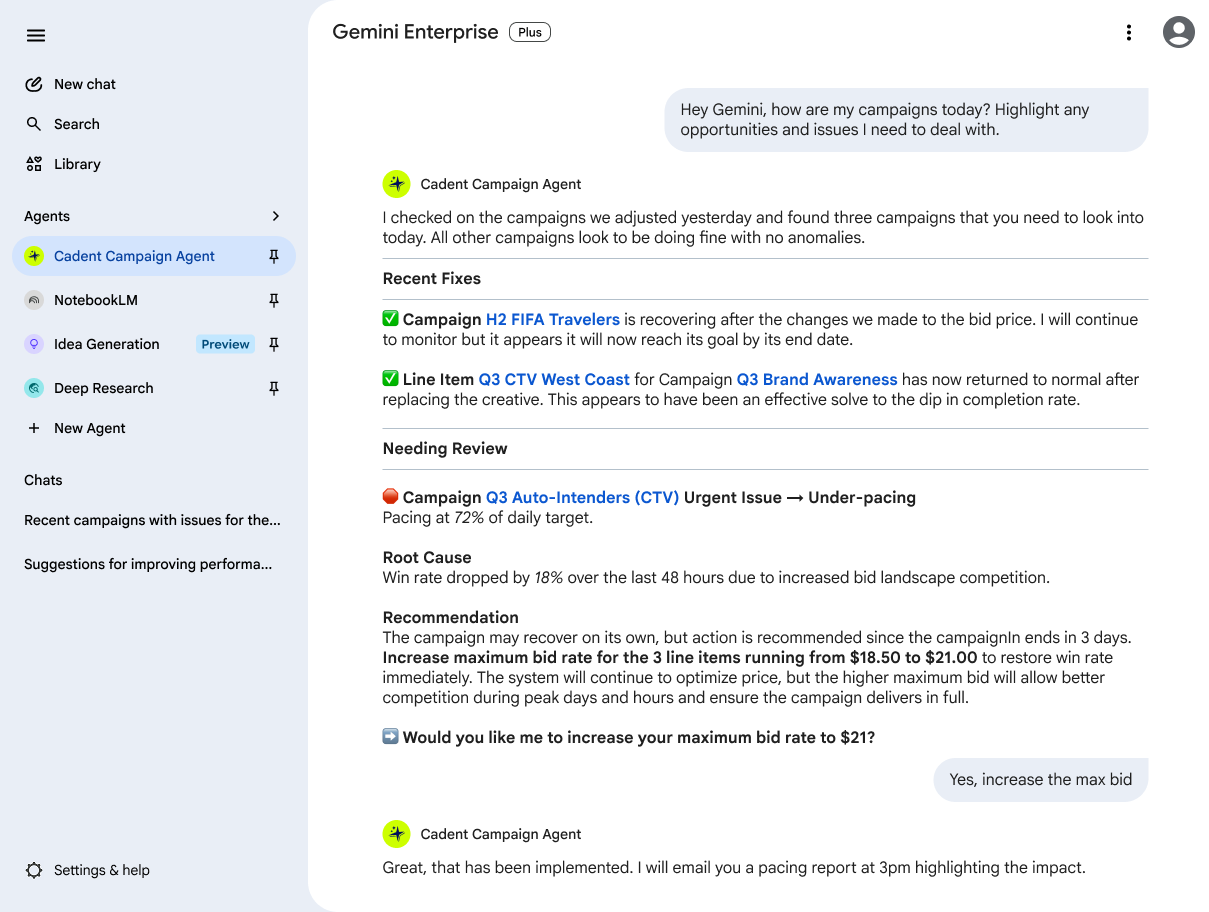
Task: Click the New chat pencil icon
Action: [34, 84]
